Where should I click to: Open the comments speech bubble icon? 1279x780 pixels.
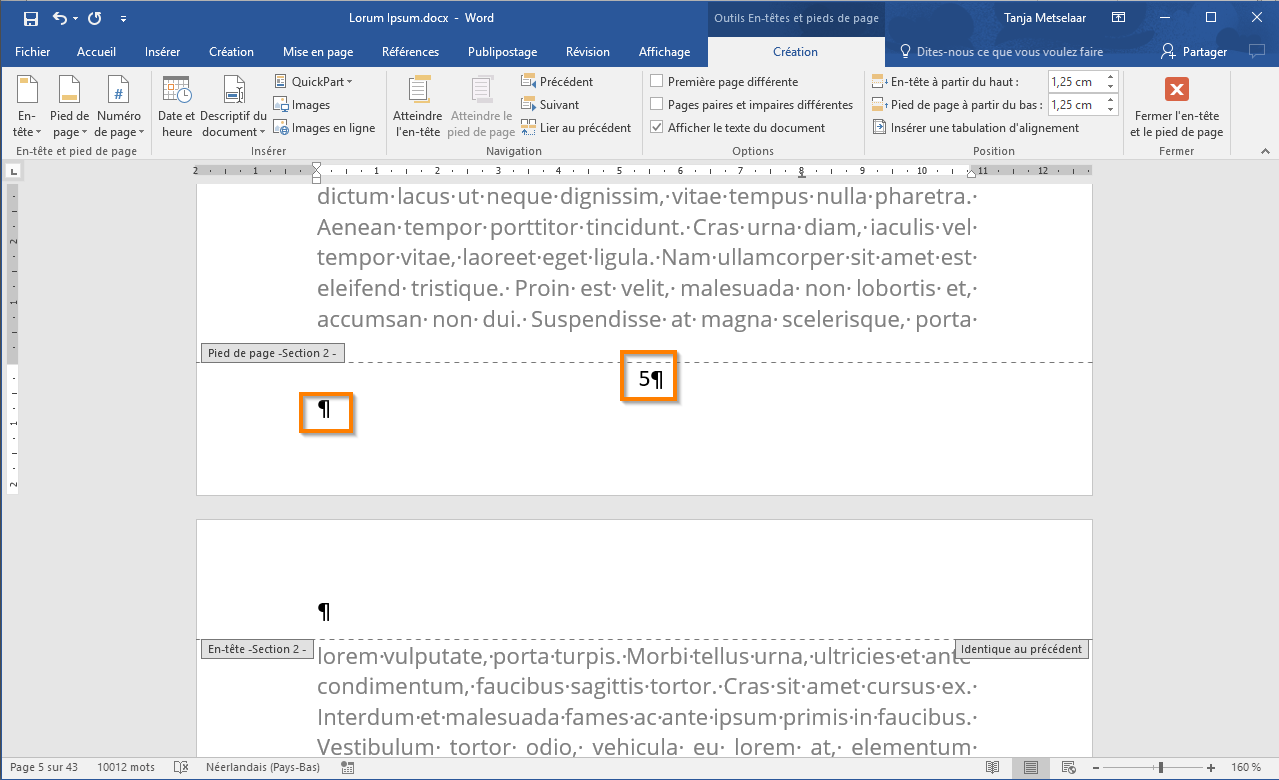click(1256, 51)
